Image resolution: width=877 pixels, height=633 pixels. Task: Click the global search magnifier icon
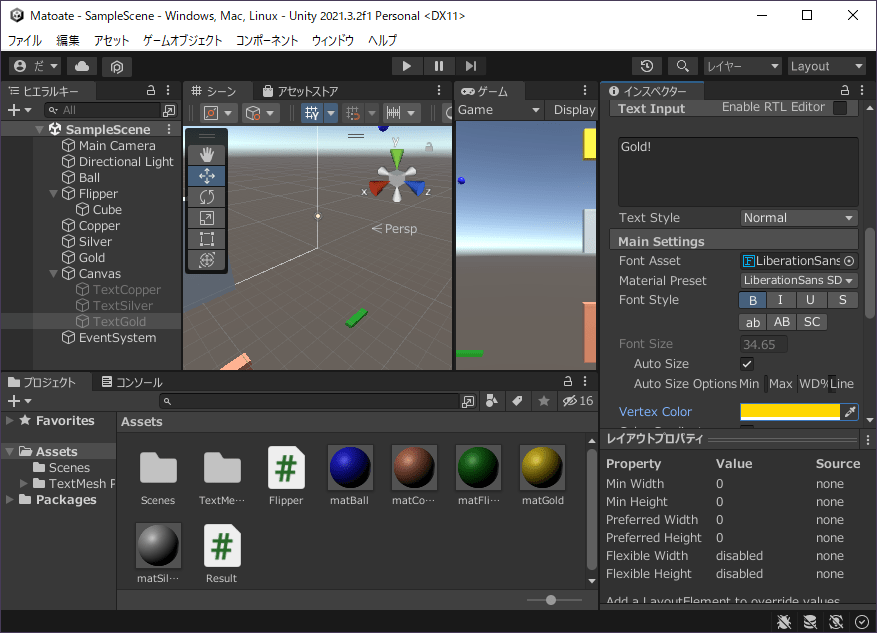tap(682, 66)
